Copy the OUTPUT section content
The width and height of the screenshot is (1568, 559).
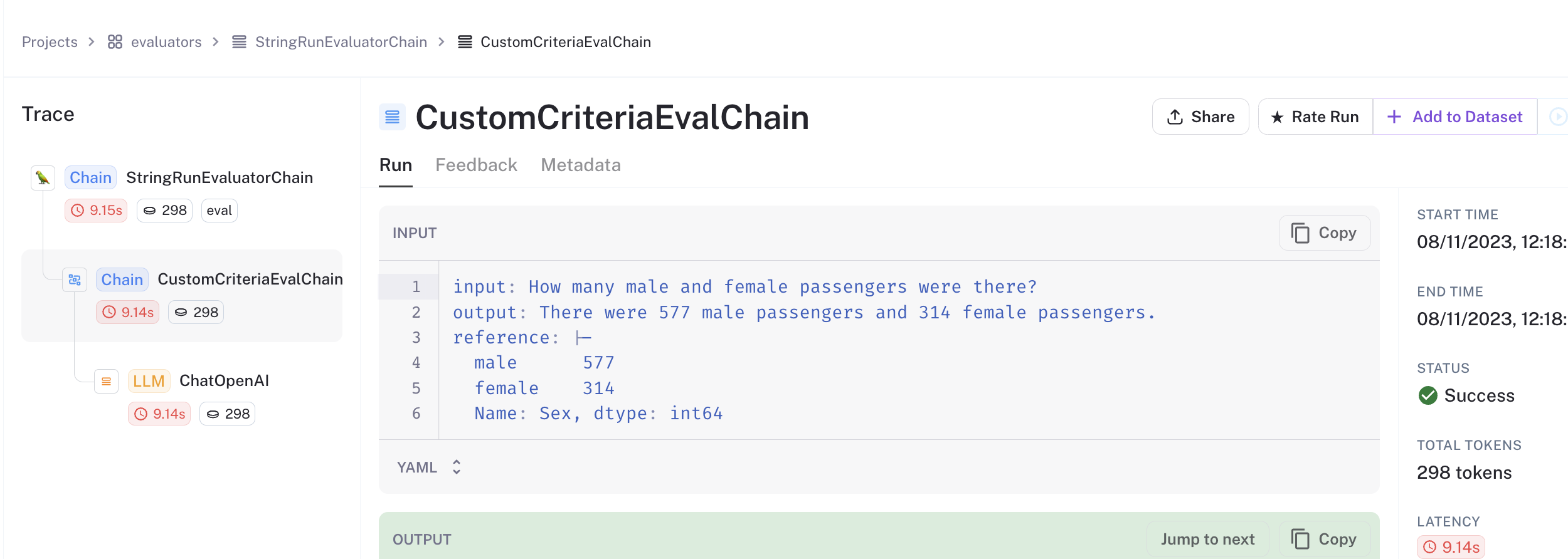click(x=1324, y=539)
